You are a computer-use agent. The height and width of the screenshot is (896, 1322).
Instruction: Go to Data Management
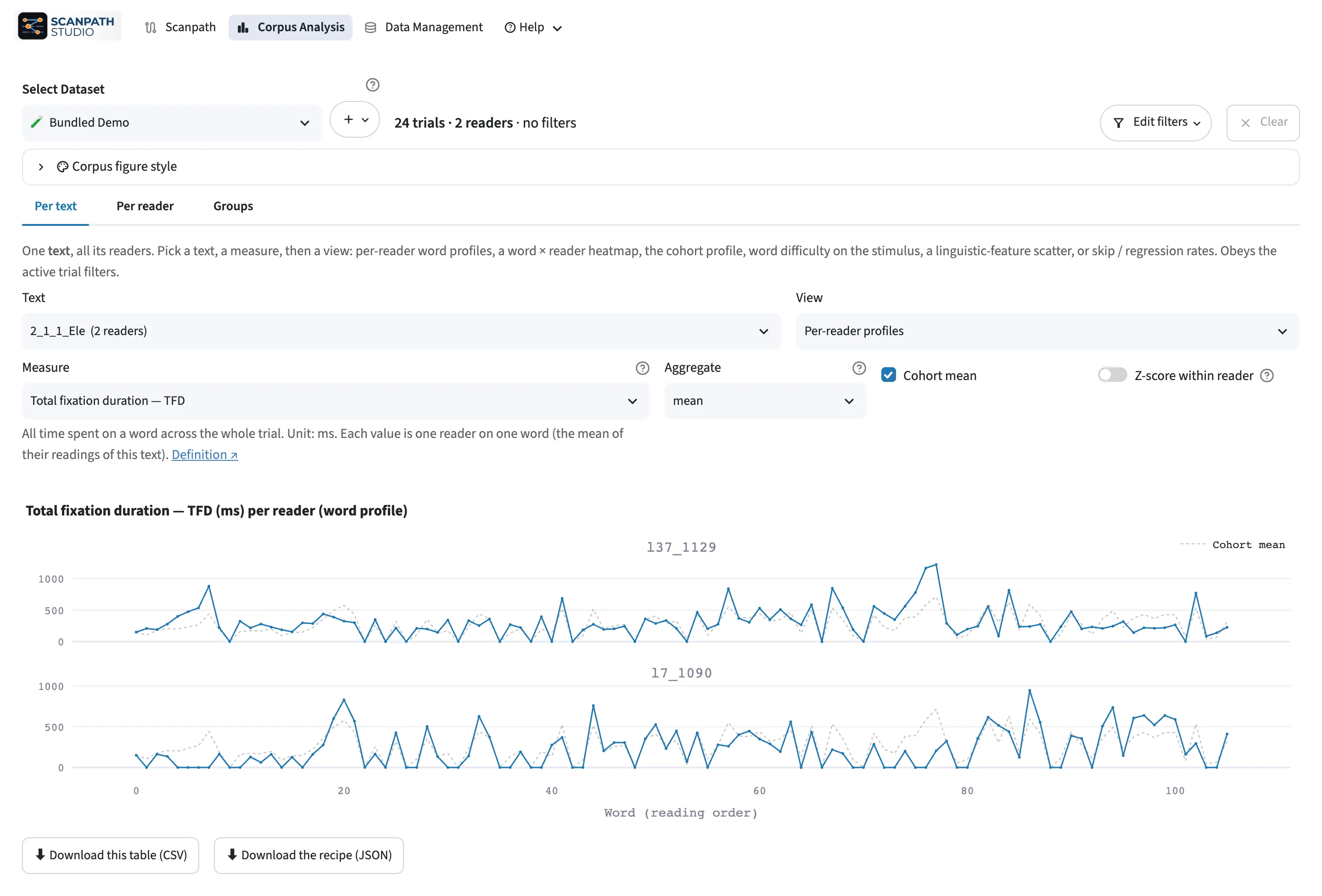[x=423, y=27]
